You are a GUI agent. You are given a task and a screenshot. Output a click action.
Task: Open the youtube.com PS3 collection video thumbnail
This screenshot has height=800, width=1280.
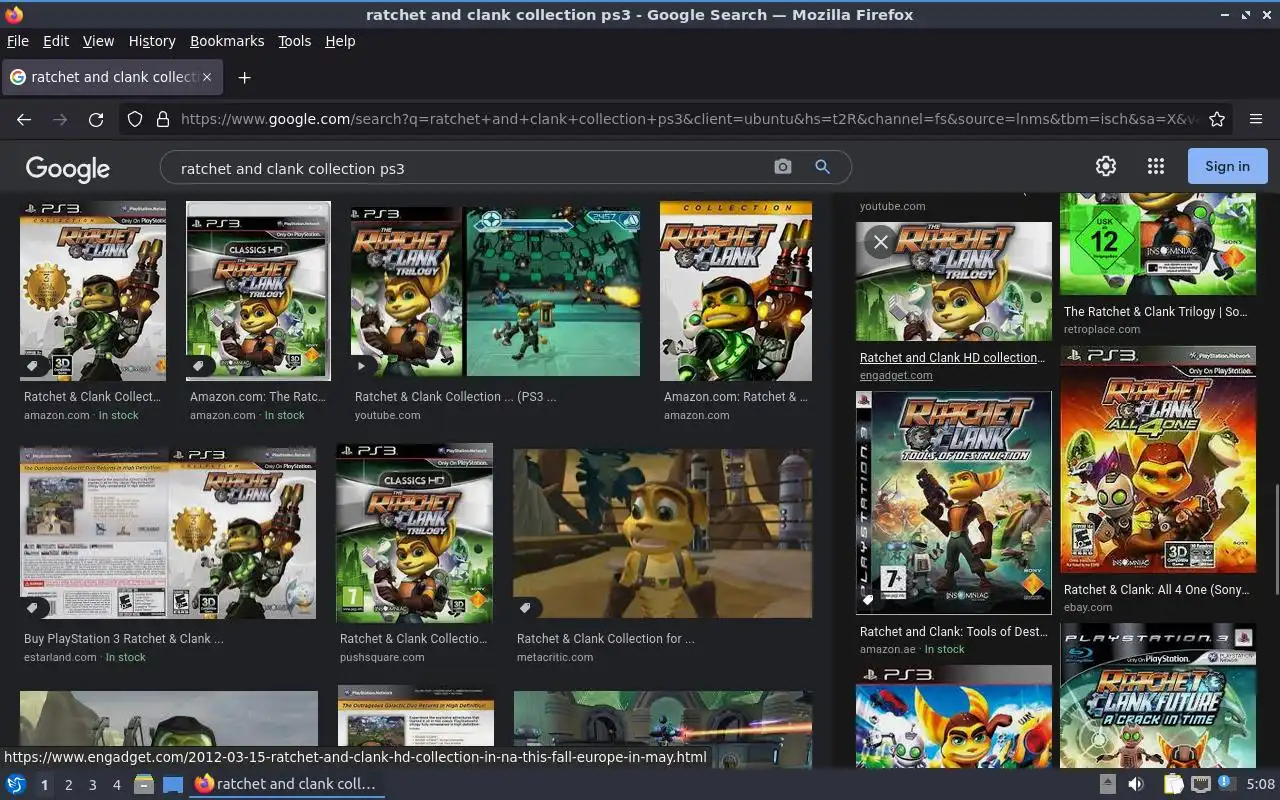(x=495, y=292)
